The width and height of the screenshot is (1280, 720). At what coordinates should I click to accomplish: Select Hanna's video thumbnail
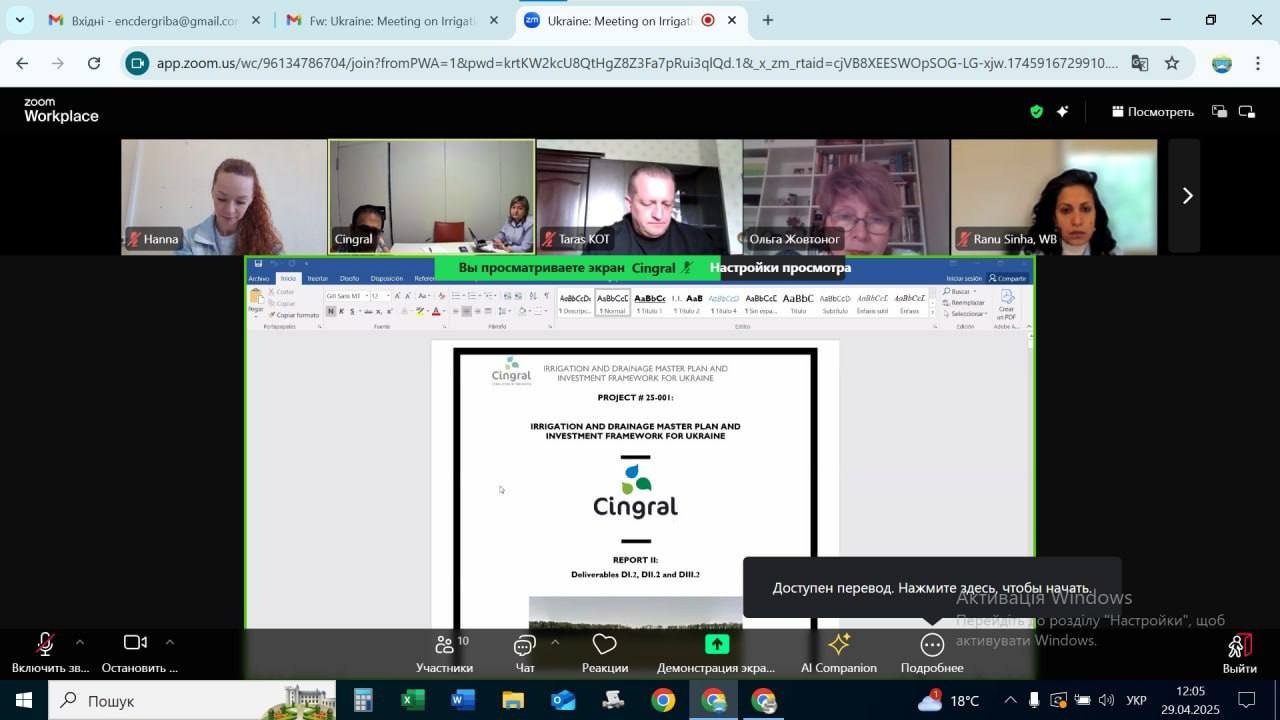(224, 196)
